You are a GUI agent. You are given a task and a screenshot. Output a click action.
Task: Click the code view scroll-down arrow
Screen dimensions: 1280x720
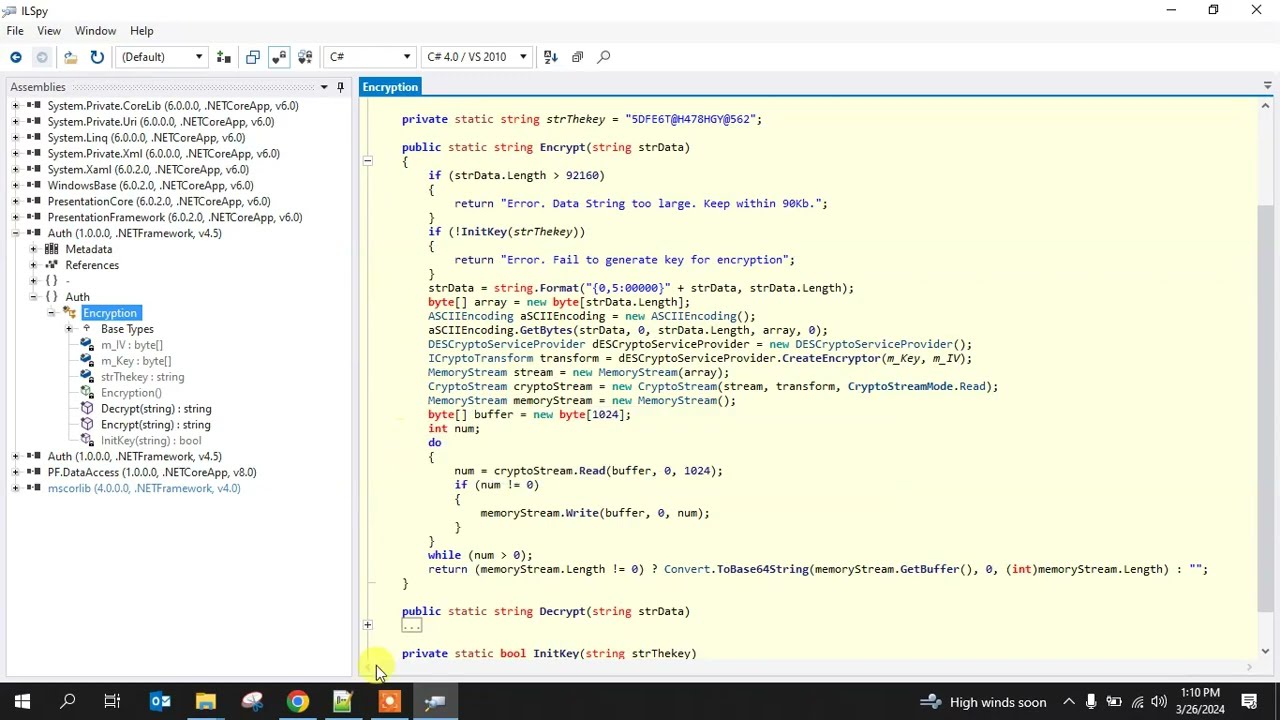1266,652
